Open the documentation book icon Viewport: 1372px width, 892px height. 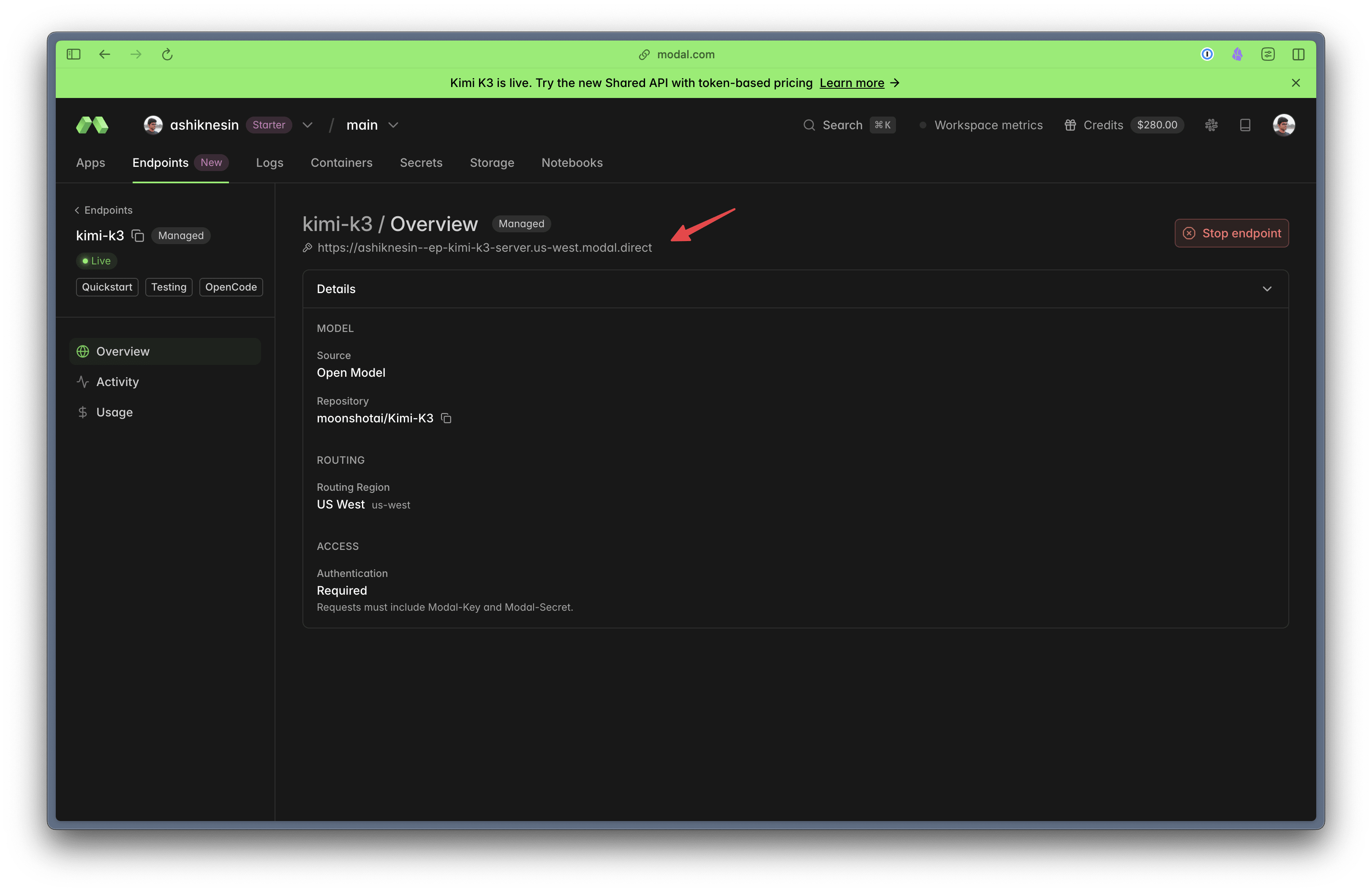point(1245,125)
